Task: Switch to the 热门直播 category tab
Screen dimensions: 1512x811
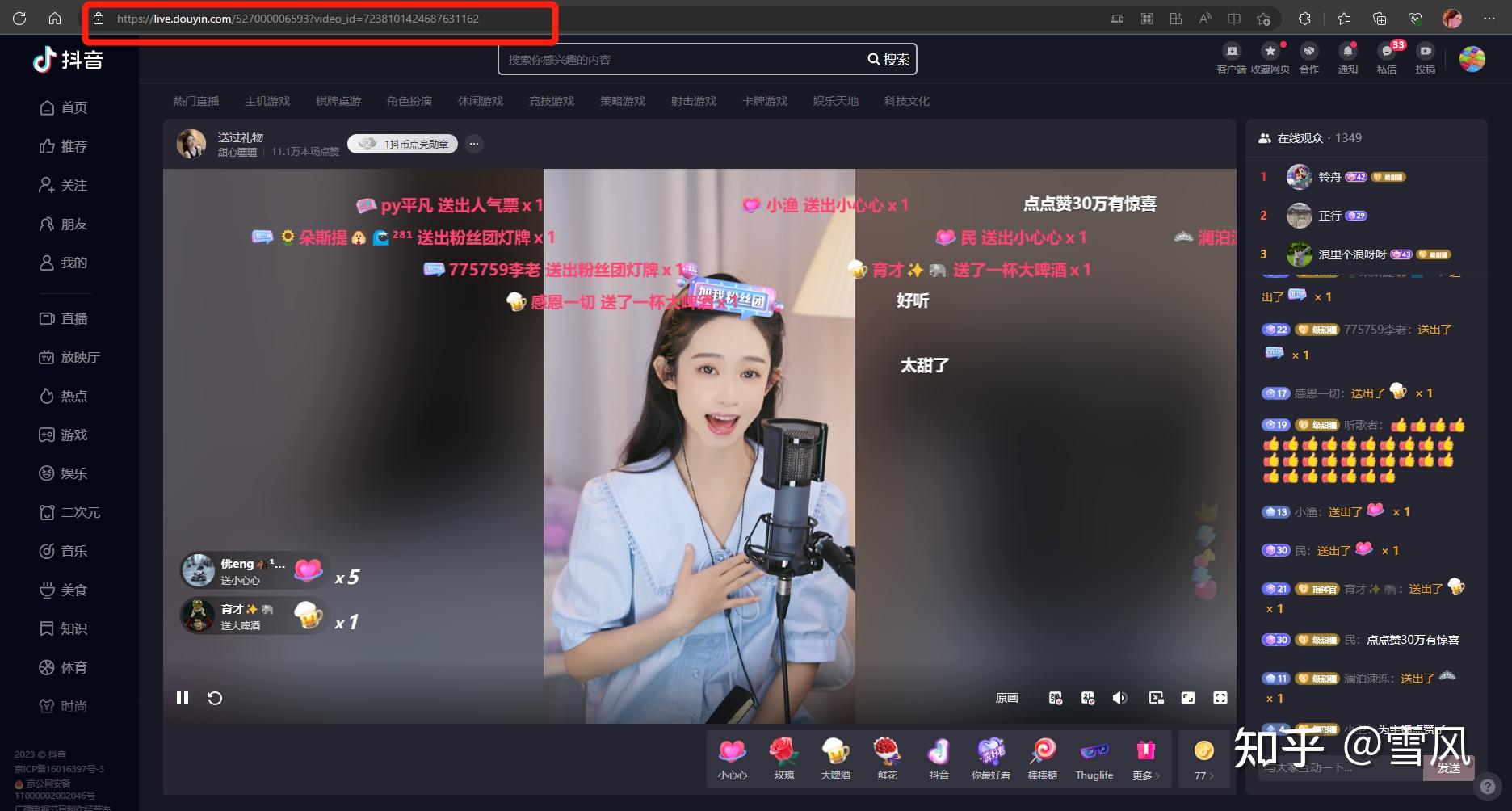Action: [195, 101]
